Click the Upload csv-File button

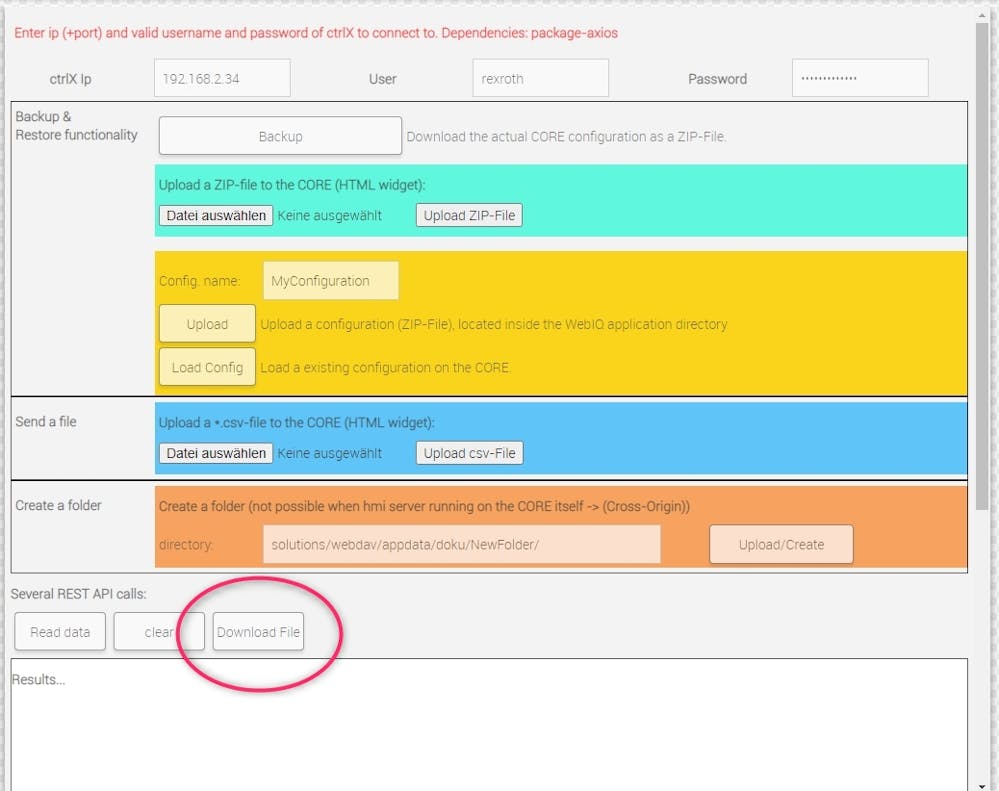point(469,453)
